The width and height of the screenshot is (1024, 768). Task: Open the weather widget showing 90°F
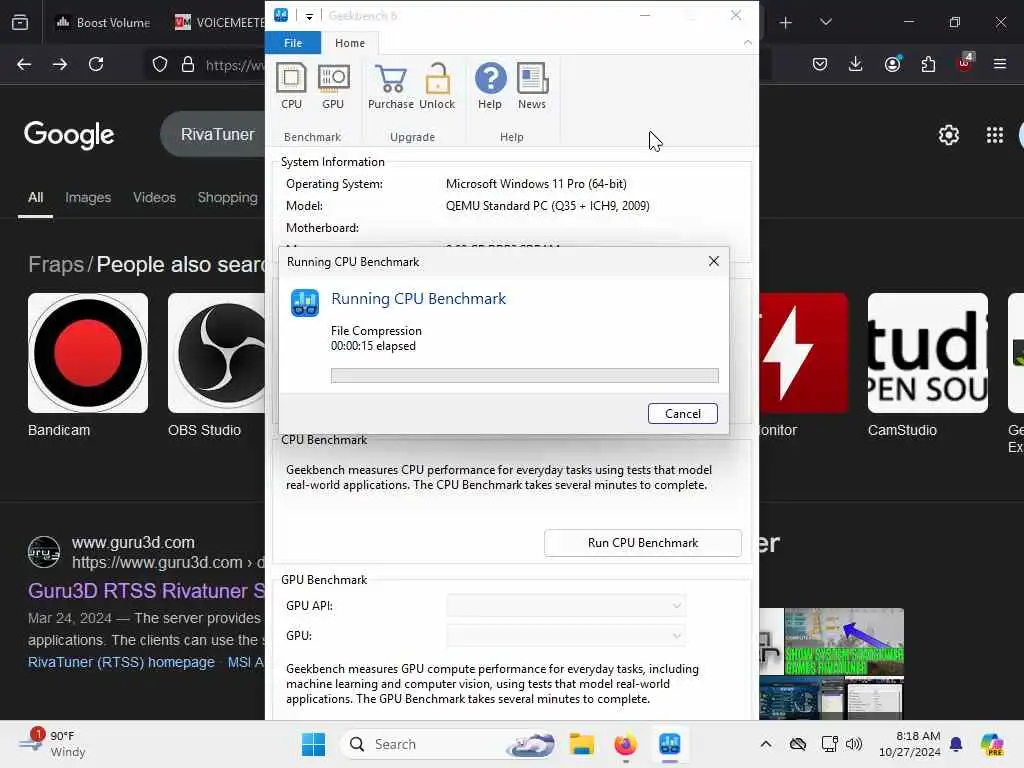click(52, 744)
